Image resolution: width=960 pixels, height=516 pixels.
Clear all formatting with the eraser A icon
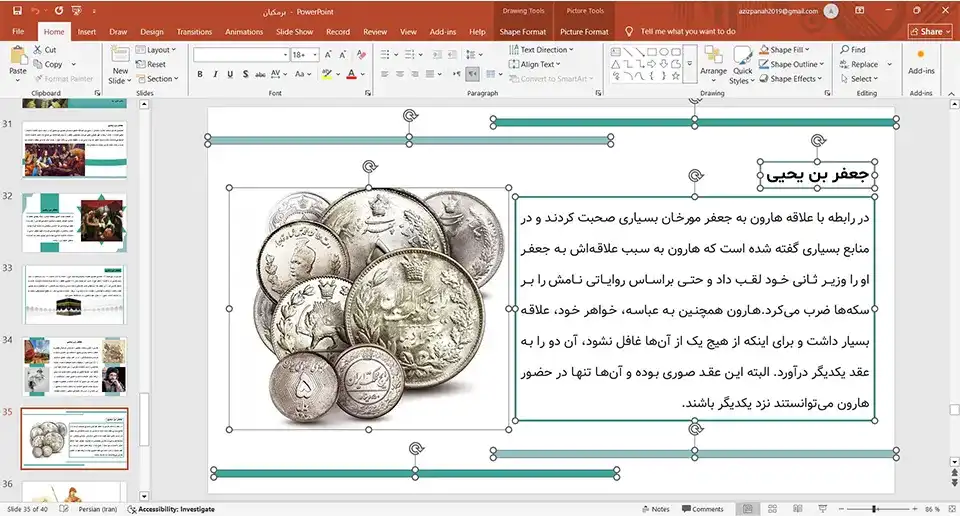(361, 55)
